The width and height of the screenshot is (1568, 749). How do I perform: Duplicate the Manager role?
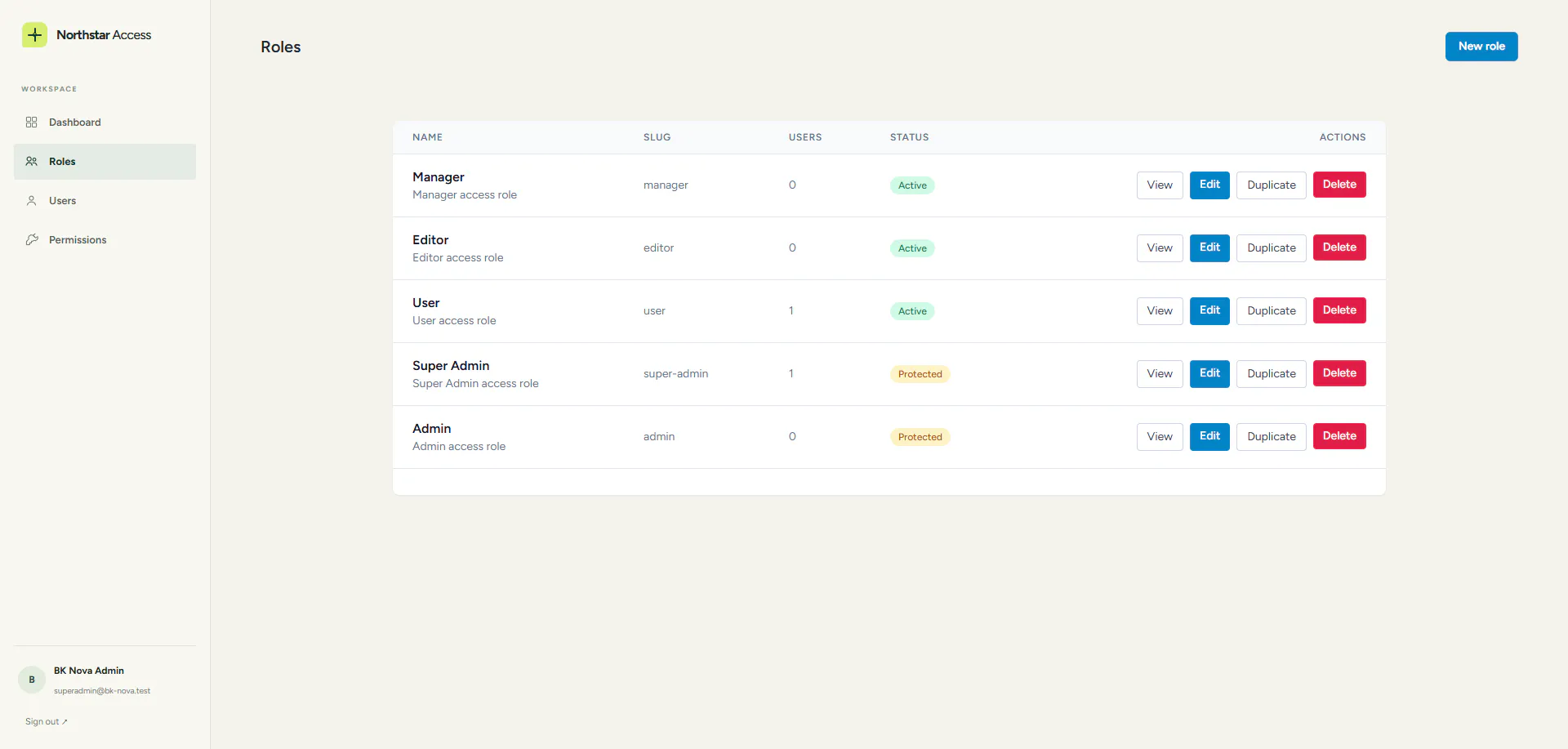point(1272,185)
